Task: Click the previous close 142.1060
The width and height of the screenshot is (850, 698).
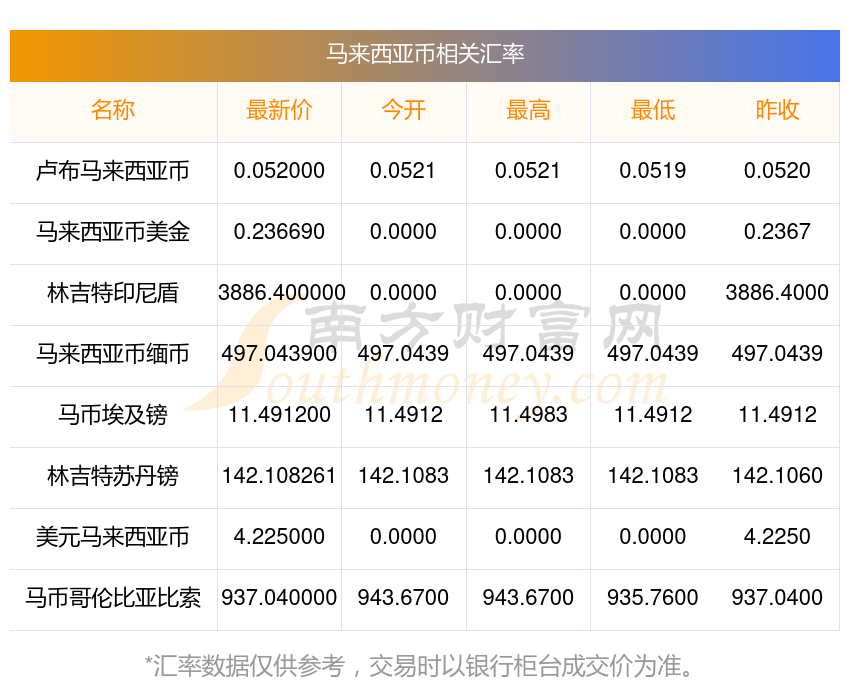Action: 777,476
